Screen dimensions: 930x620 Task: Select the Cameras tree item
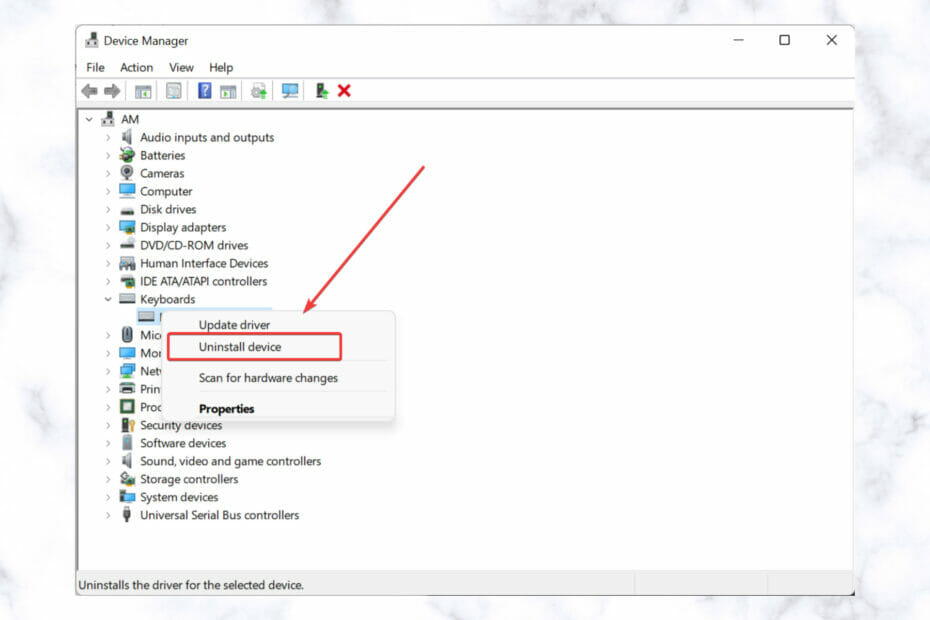[x=162, y=173]
